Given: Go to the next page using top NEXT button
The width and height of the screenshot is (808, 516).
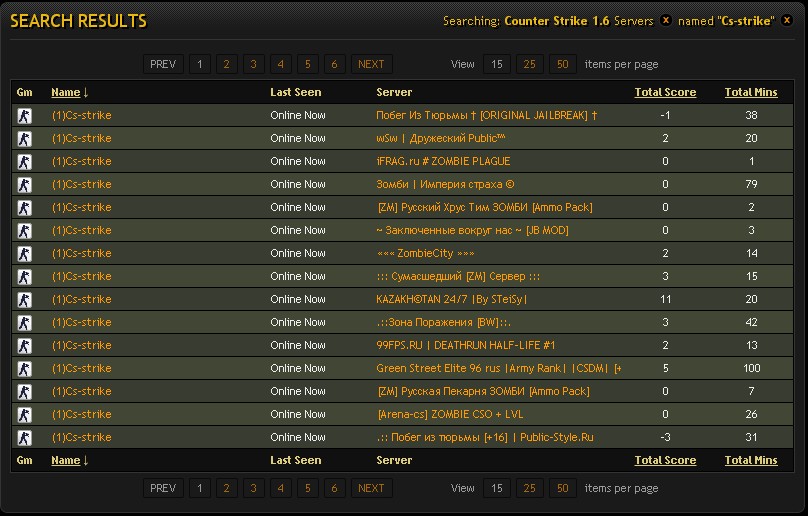Looking at the screenshot, I should tap(371, 64).
